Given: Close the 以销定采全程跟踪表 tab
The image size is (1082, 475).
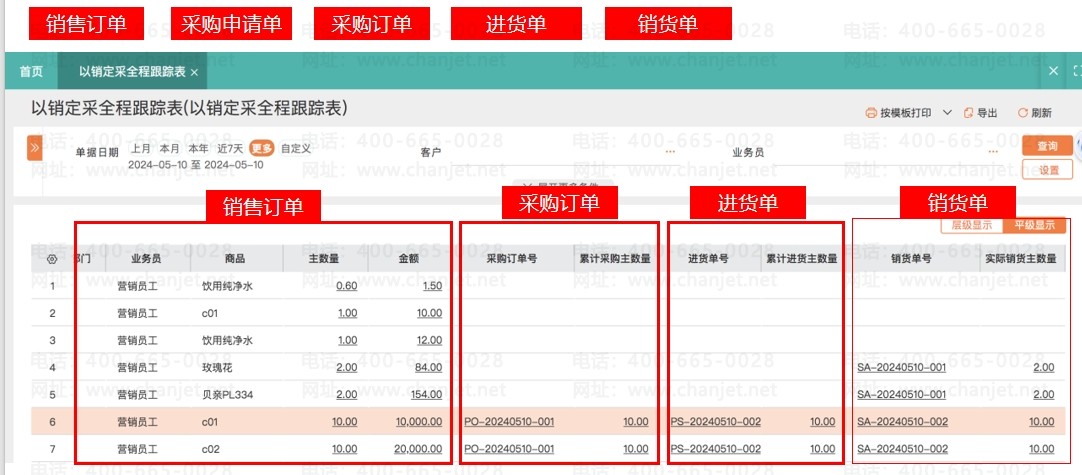Looking at the screenshot, I should click(194, 72).
